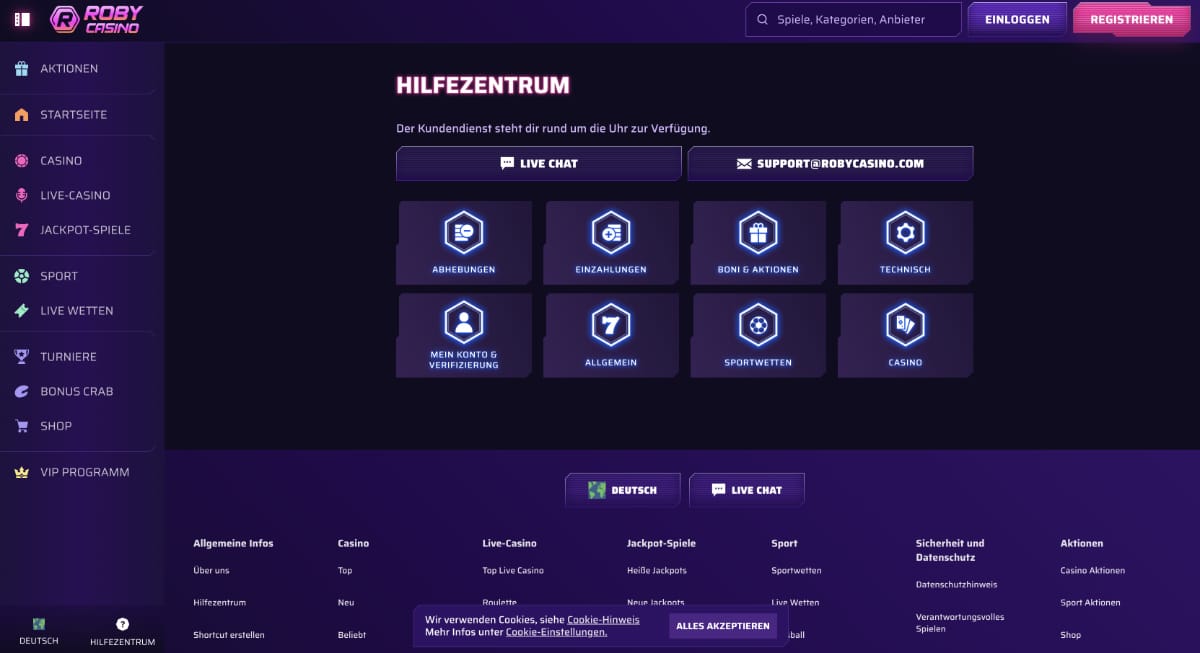Select Live-Casino in the sidebar
The image size is (1200, 653).
75,195
